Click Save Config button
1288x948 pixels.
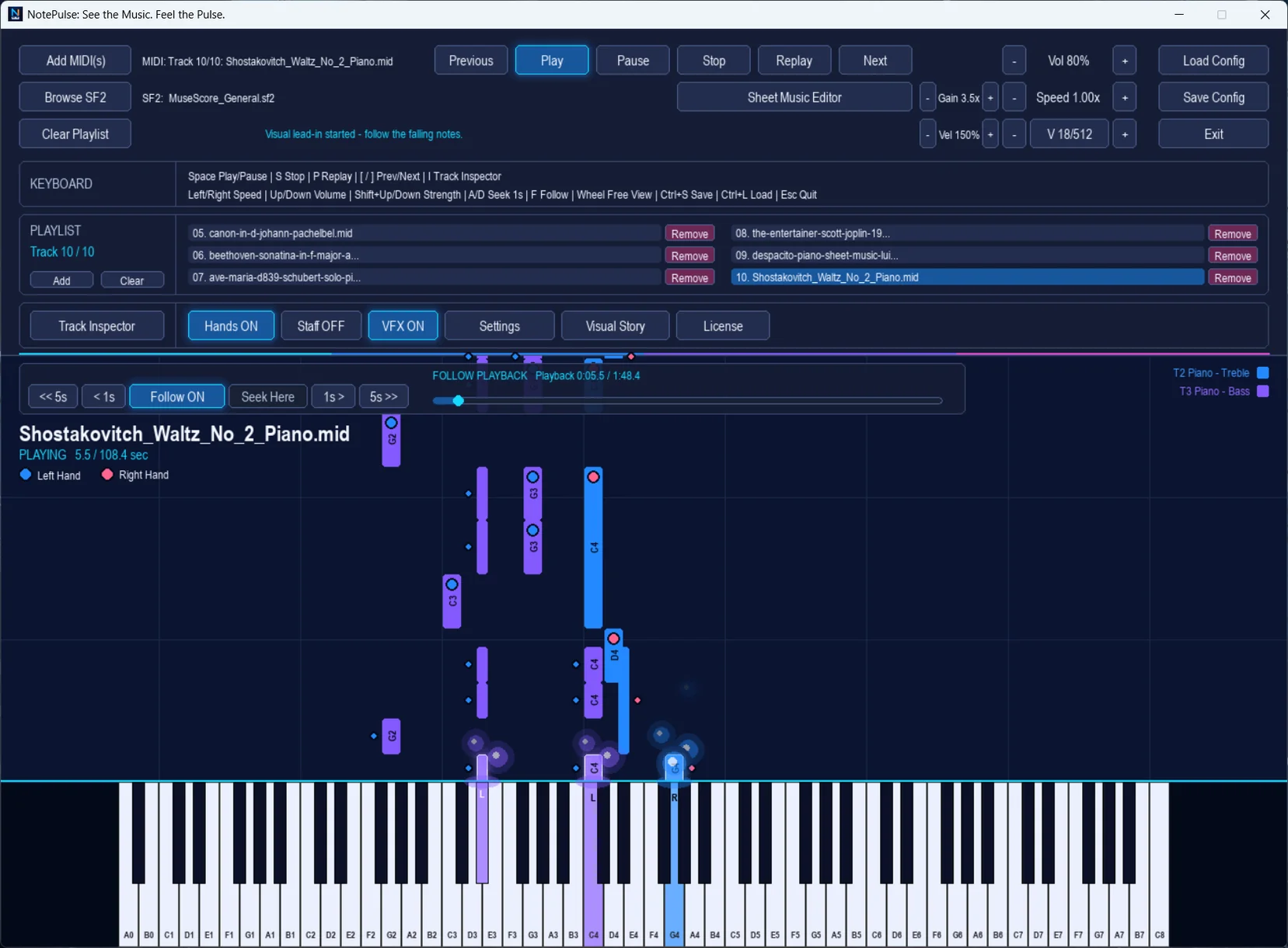pyautogui.click(x=1213, y=98)
